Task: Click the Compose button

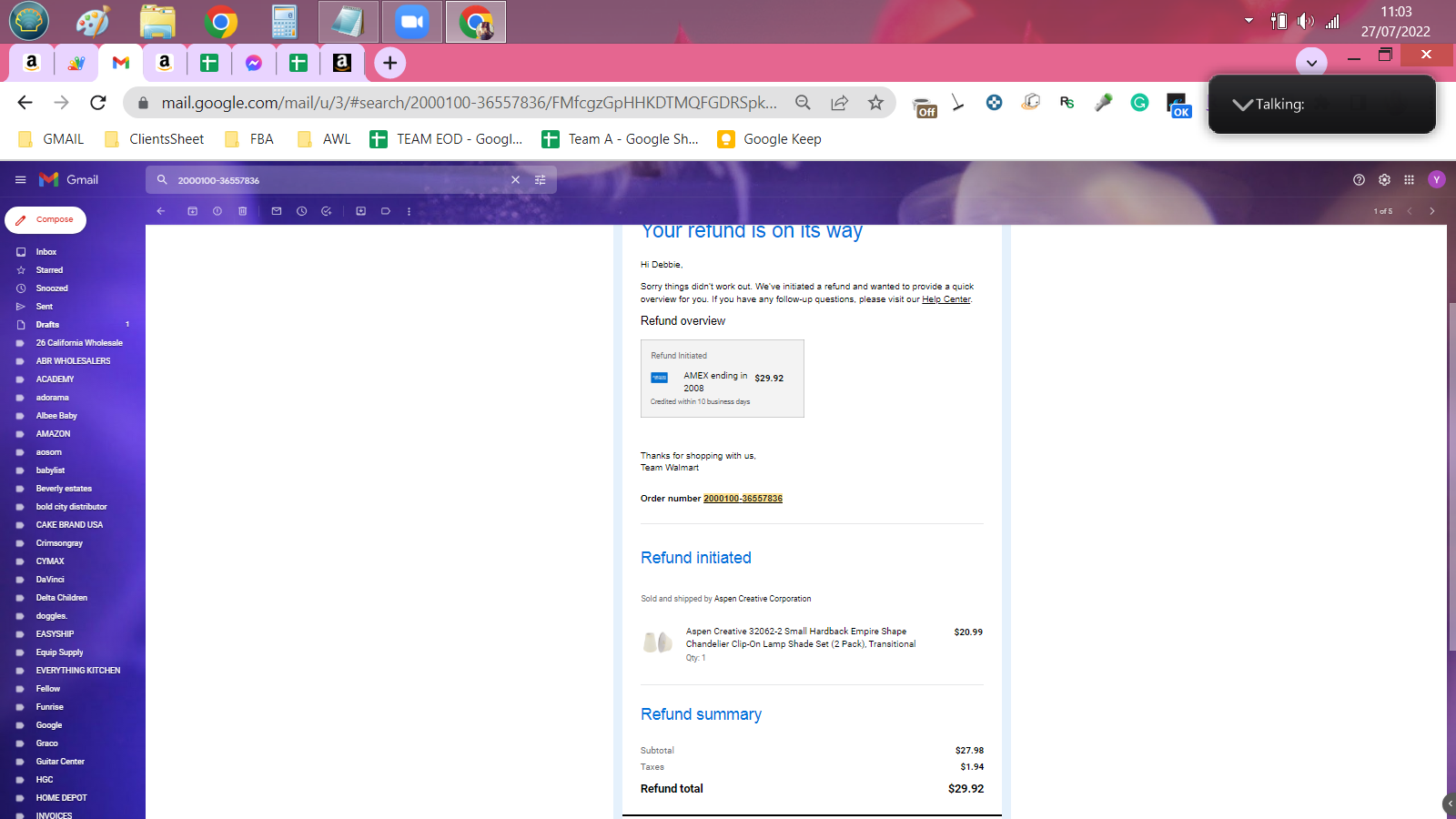Action: pyautogui.click(x=45, y=220)
